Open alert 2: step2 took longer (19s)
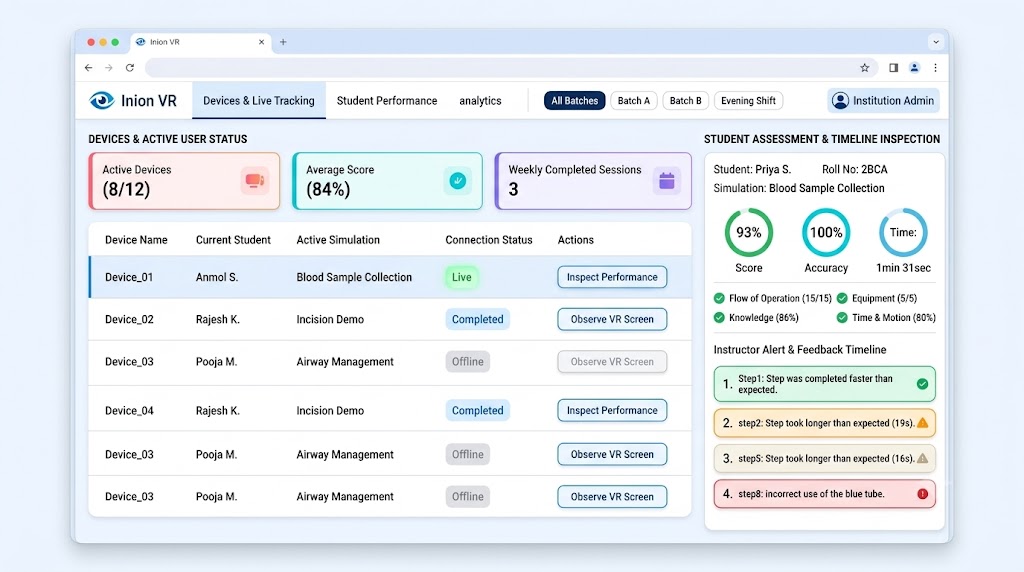 click(824, 423)
